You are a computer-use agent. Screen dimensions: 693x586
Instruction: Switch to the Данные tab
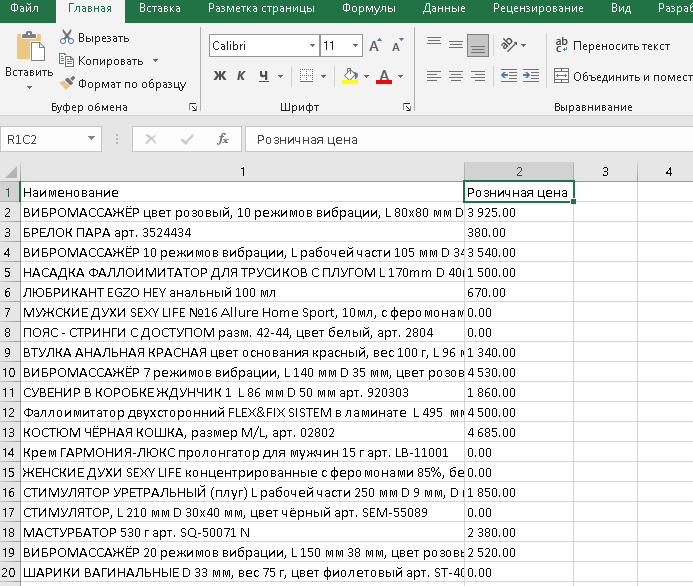[444, 8]
